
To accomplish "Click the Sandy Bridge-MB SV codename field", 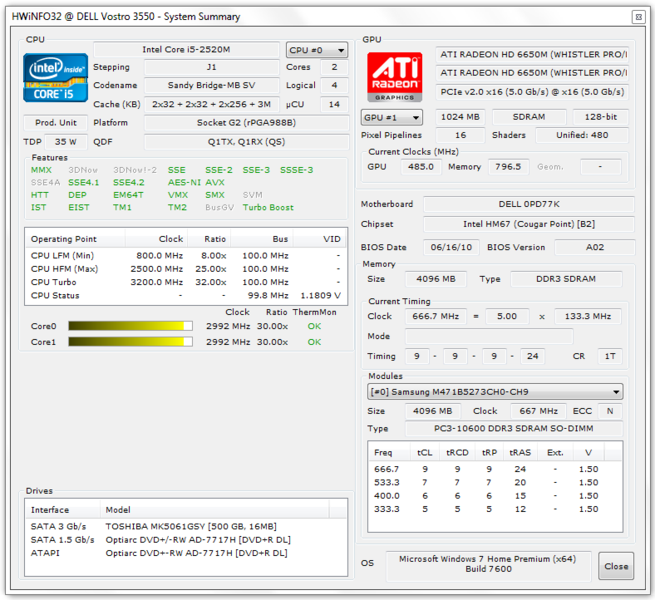I will click(211, 85).
